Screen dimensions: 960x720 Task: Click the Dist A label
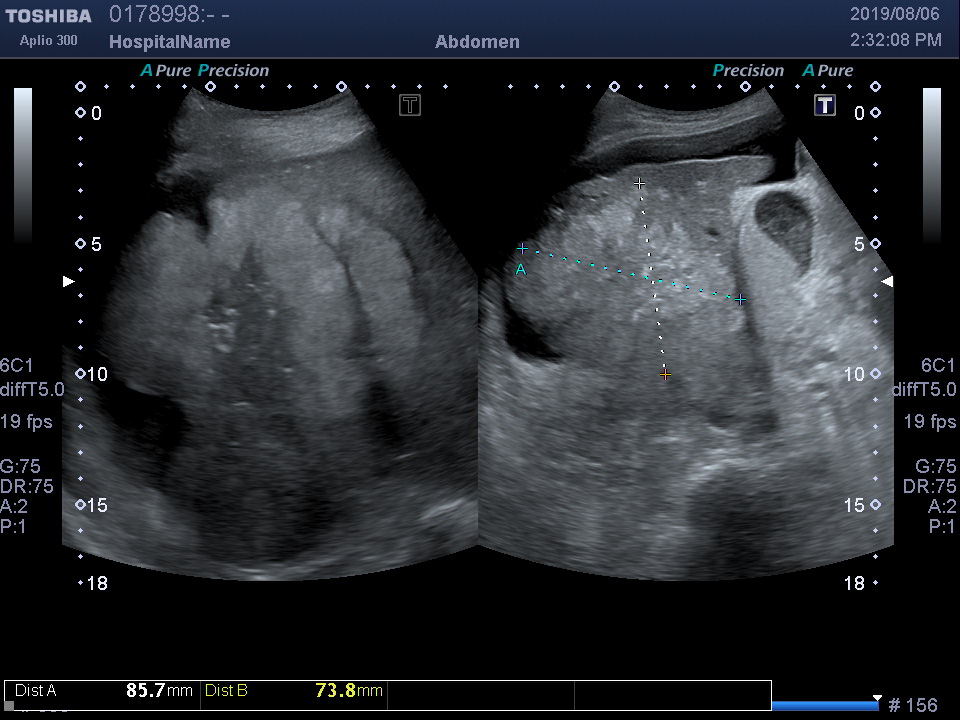(x=36, y=691)
